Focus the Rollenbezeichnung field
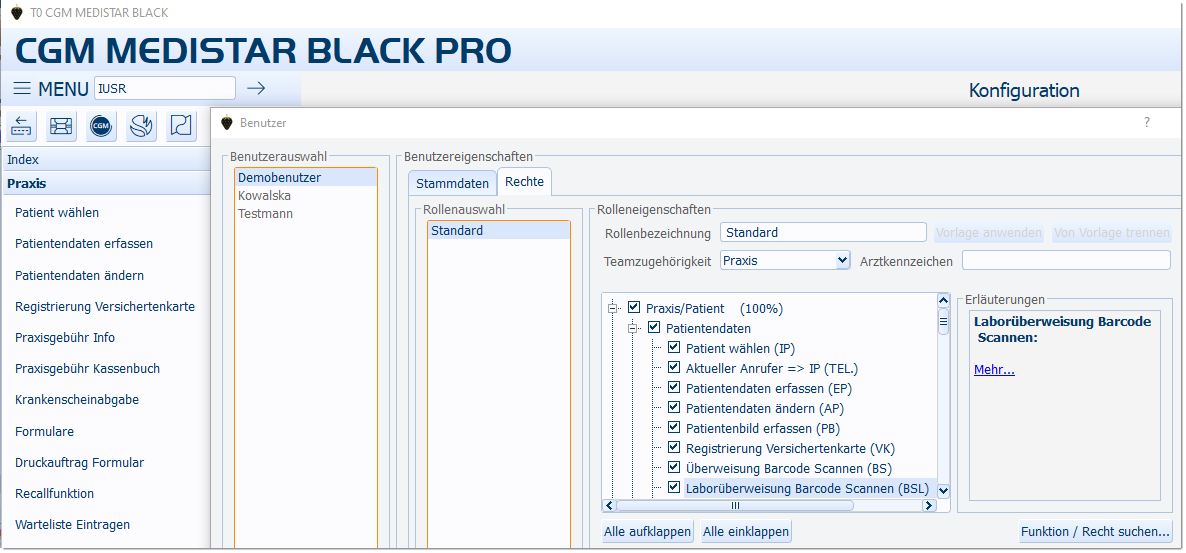The height and width of the screenshot is (553, 1186). [x=824, y=232]
